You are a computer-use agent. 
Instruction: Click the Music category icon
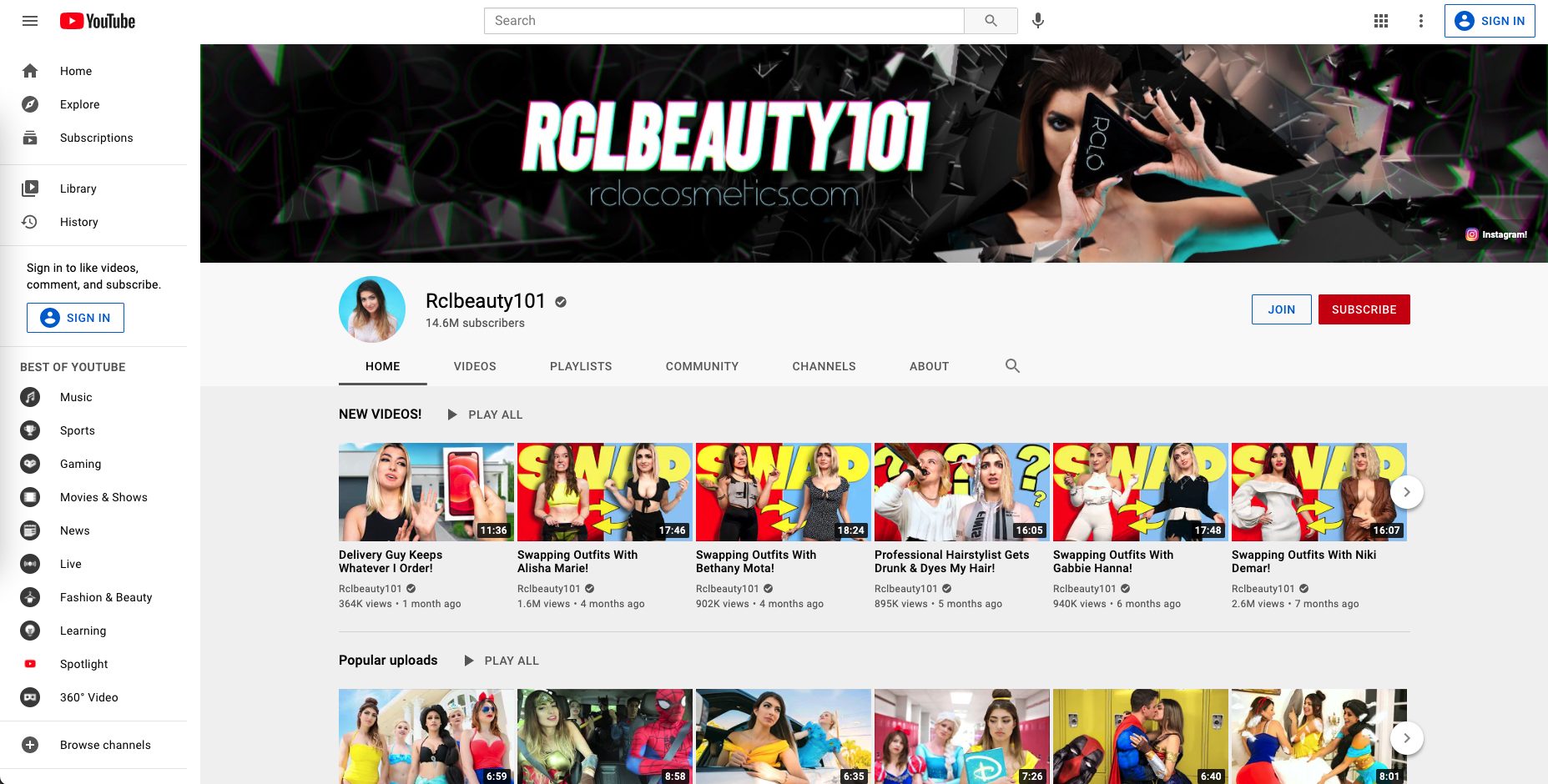30,397
